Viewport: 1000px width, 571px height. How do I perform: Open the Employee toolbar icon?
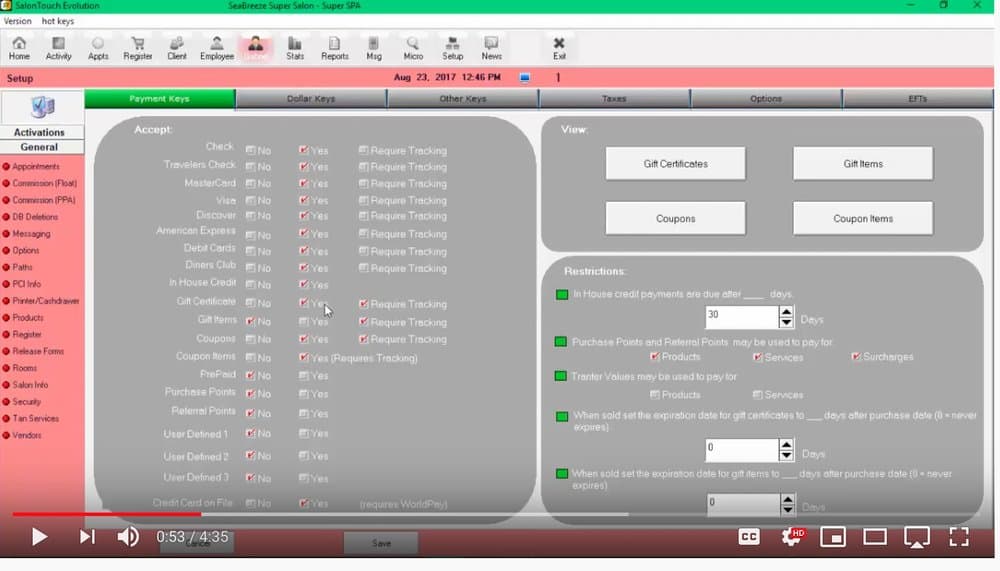coord(217,48)
